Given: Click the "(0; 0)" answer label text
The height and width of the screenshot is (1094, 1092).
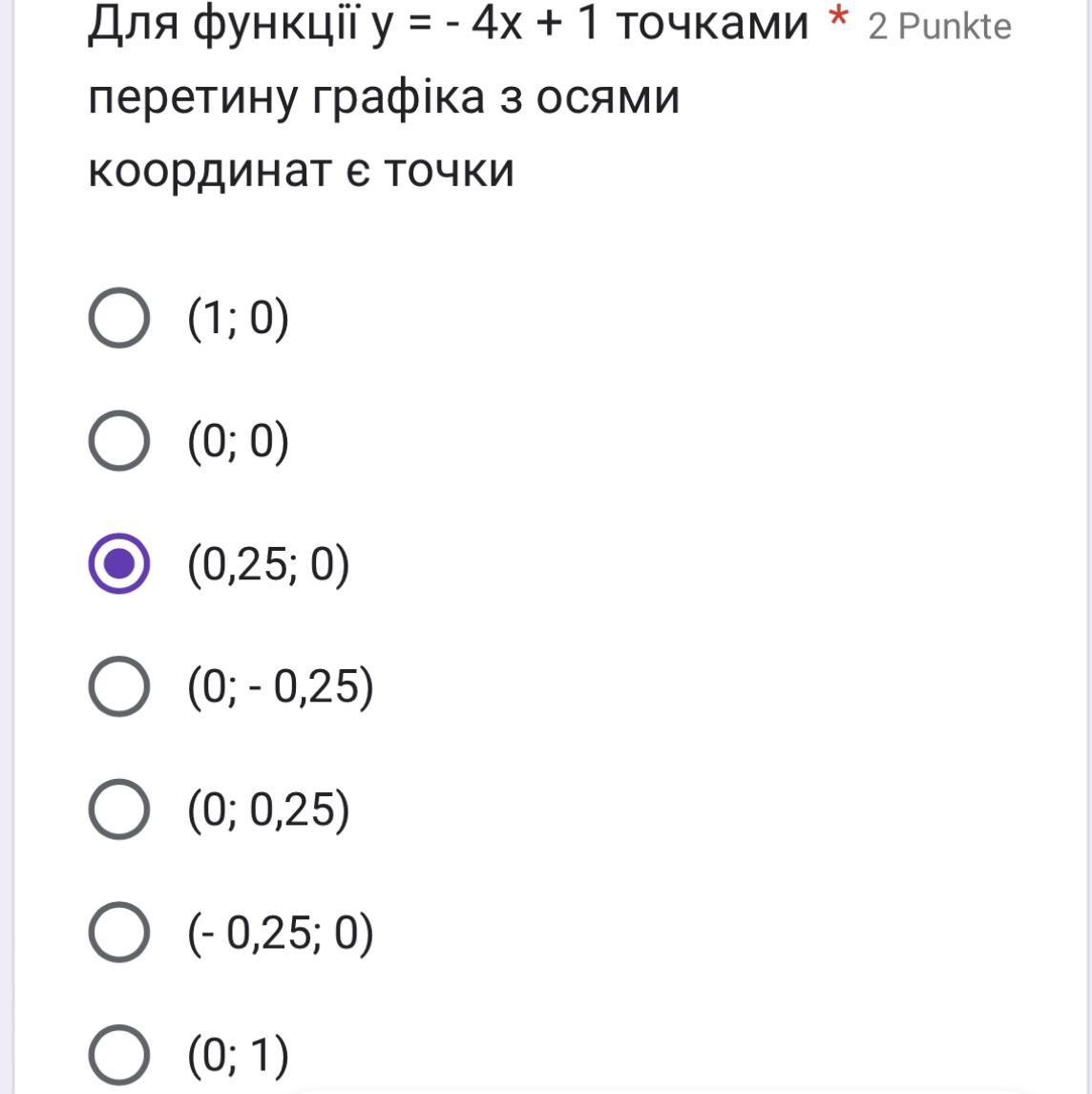Looking at the screenshot, I should tap(238, 441).
